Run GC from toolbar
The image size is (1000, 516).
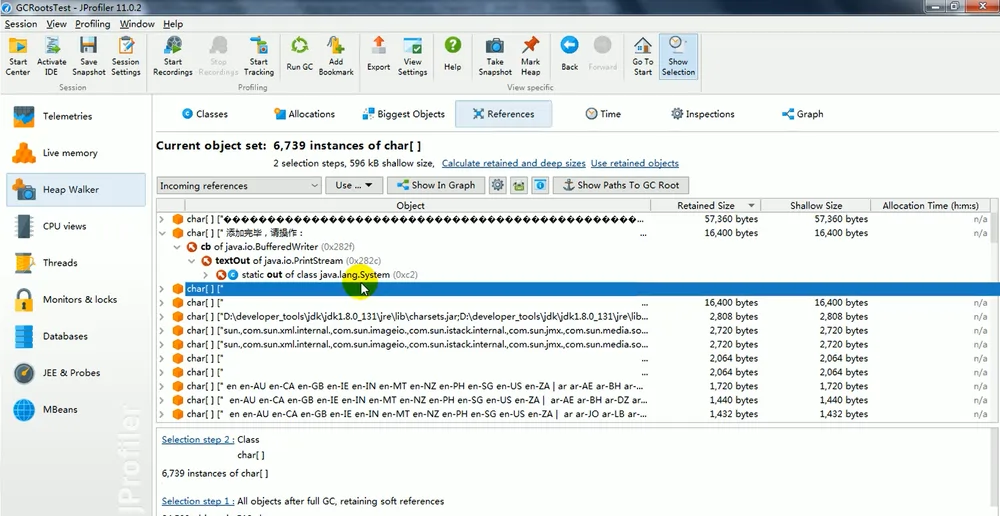click(299, 54)
